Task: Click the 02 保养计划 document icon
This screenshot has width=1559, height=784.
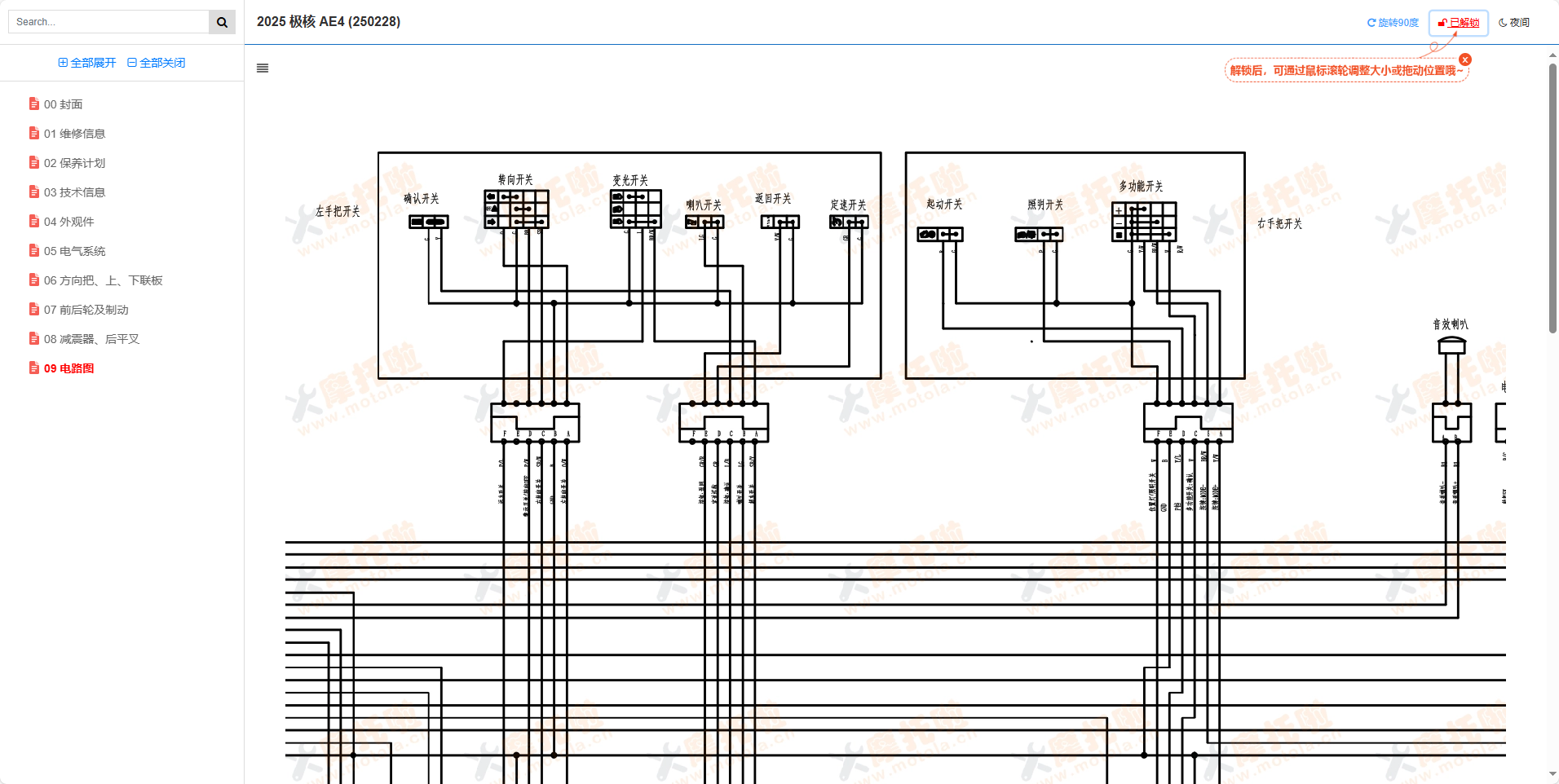Action: click(x=34, y=163)
